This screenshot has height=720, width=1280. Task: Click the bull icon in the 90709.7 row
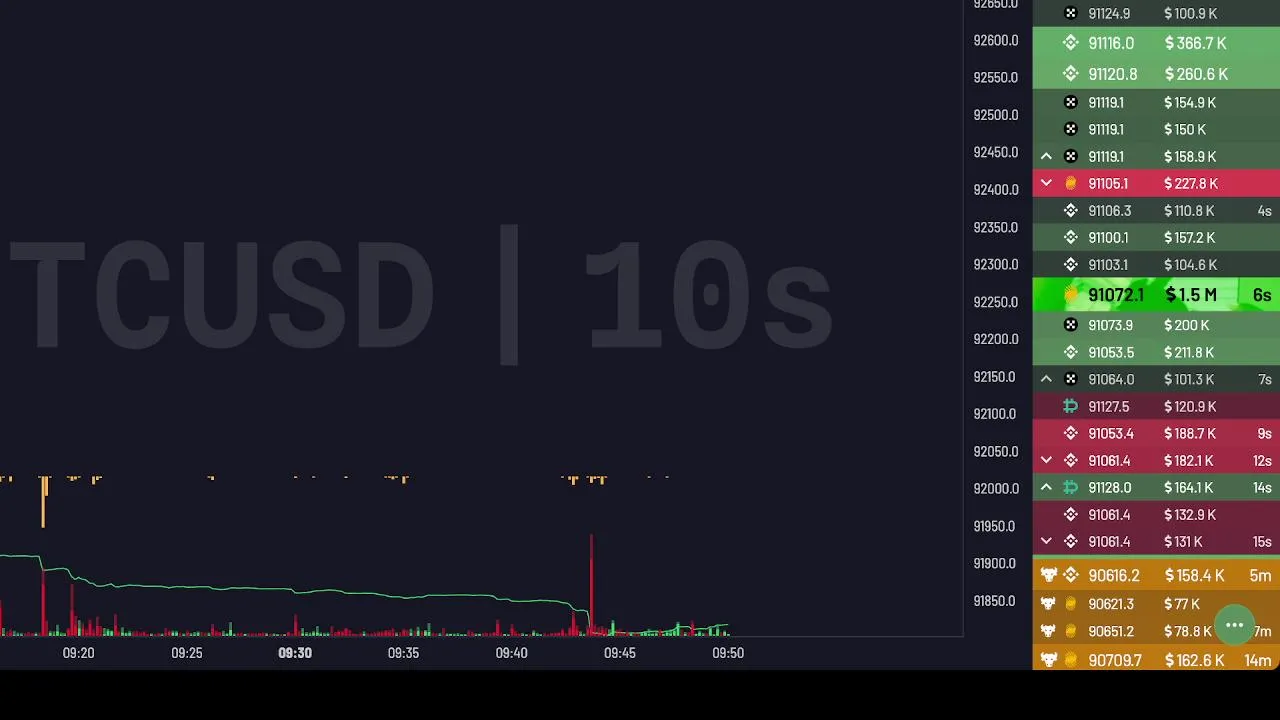1048,660
